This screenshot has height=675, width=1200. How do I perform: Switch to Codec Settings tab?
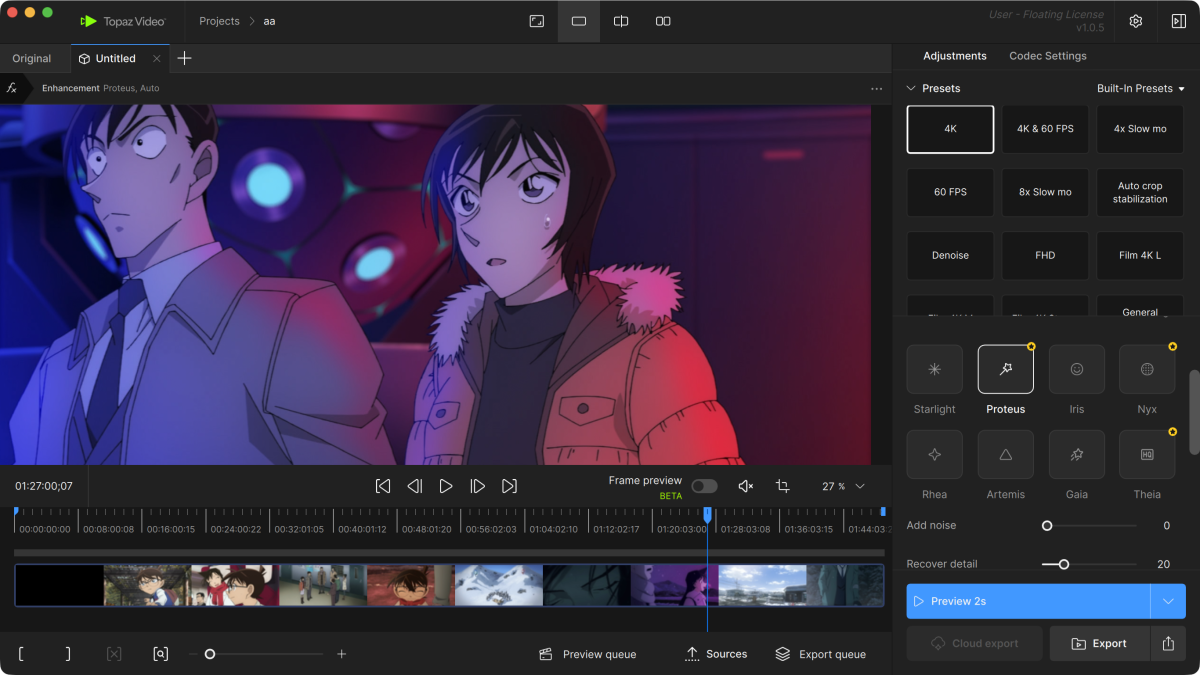click(x=1047, y=56)
